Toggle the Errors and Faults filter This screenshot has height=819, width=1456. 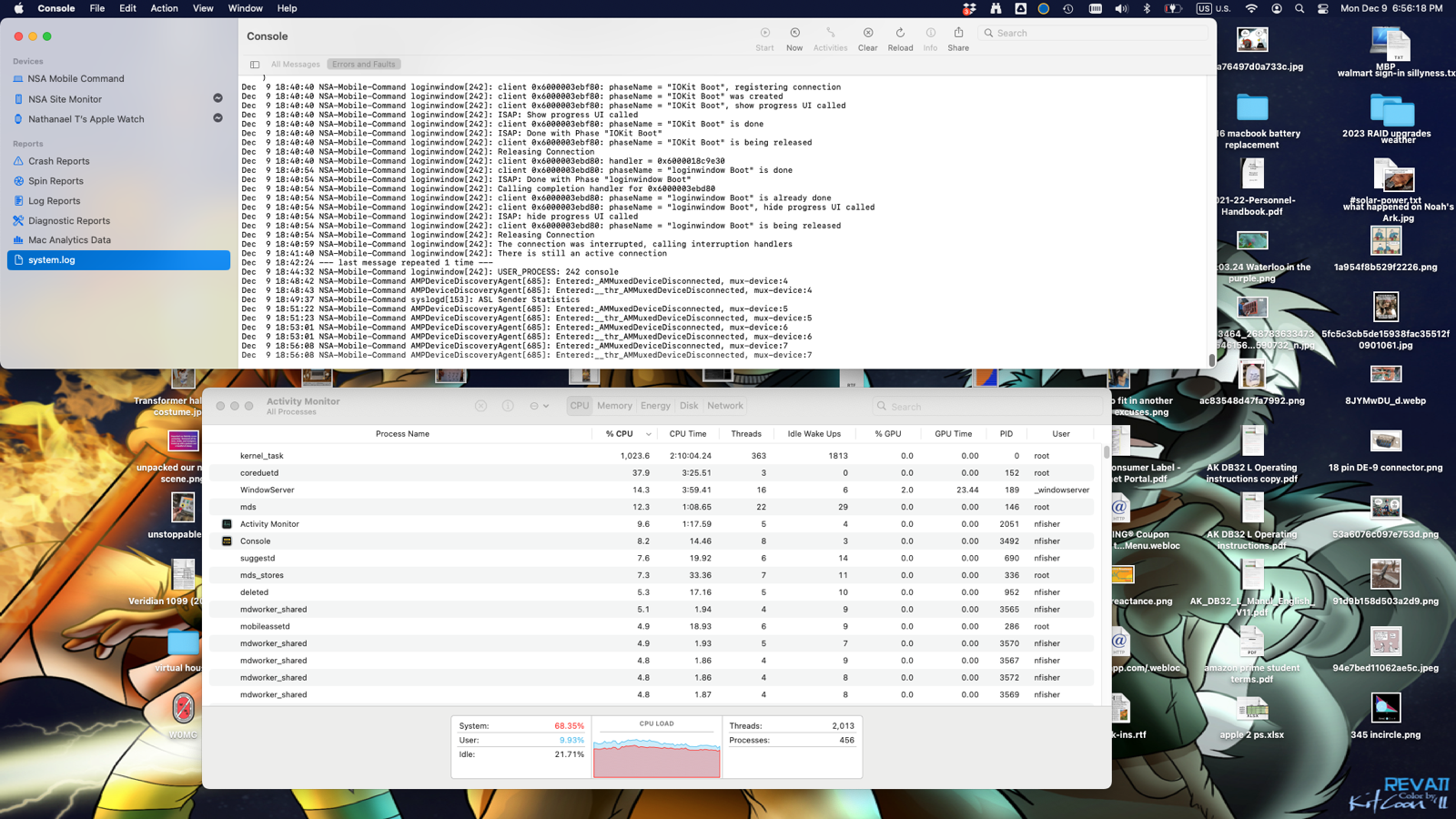363,65
